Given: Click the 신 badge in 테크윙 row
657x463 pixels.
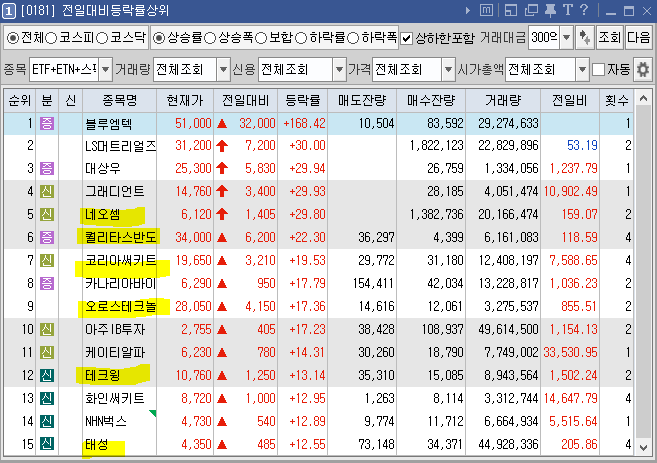Looking at the screenshot, I should point(47,375).
